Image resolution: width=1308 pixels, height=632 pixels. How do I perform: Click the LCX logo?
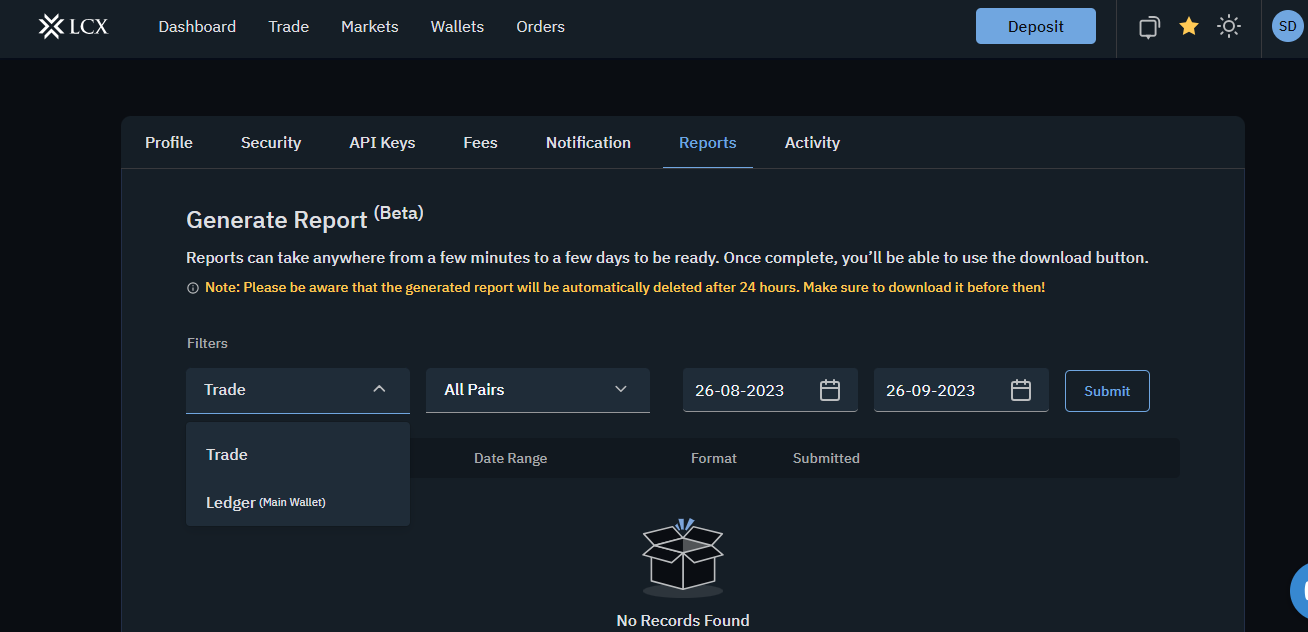click(73, 27)
